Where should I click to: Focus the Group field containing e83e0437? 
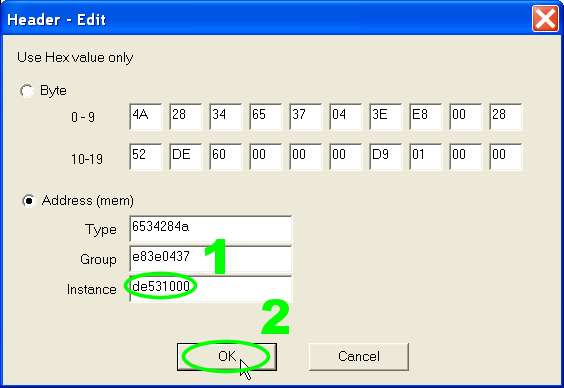pyautogui.click(x=210, y=259)
